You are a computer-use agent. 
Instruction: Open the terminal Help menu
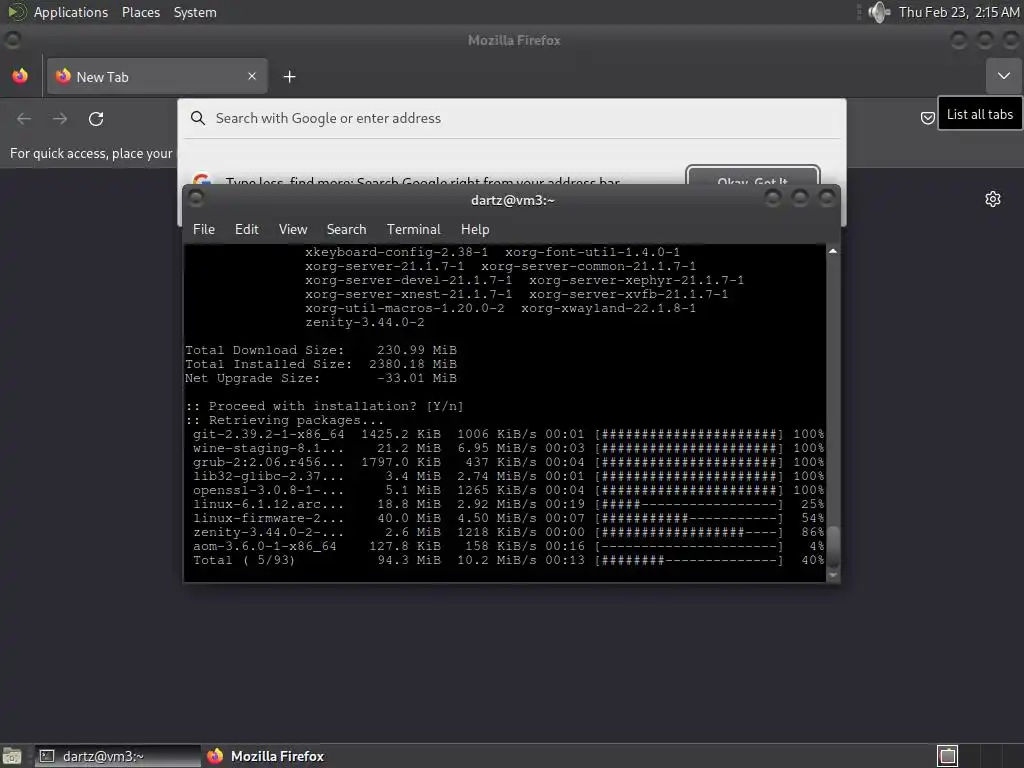tap(475, 229)
